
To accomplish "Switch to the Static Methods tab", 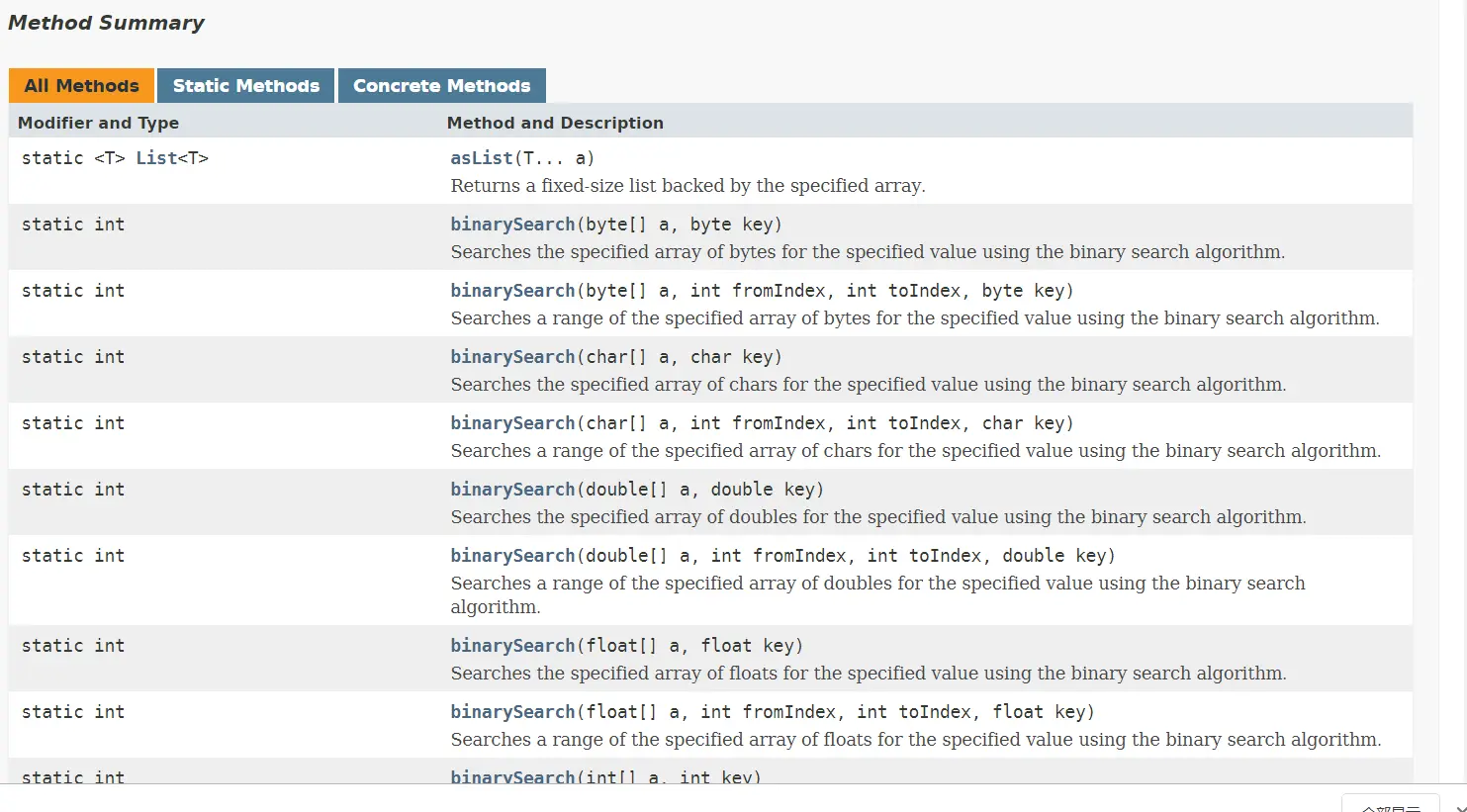I will [245, 86].
